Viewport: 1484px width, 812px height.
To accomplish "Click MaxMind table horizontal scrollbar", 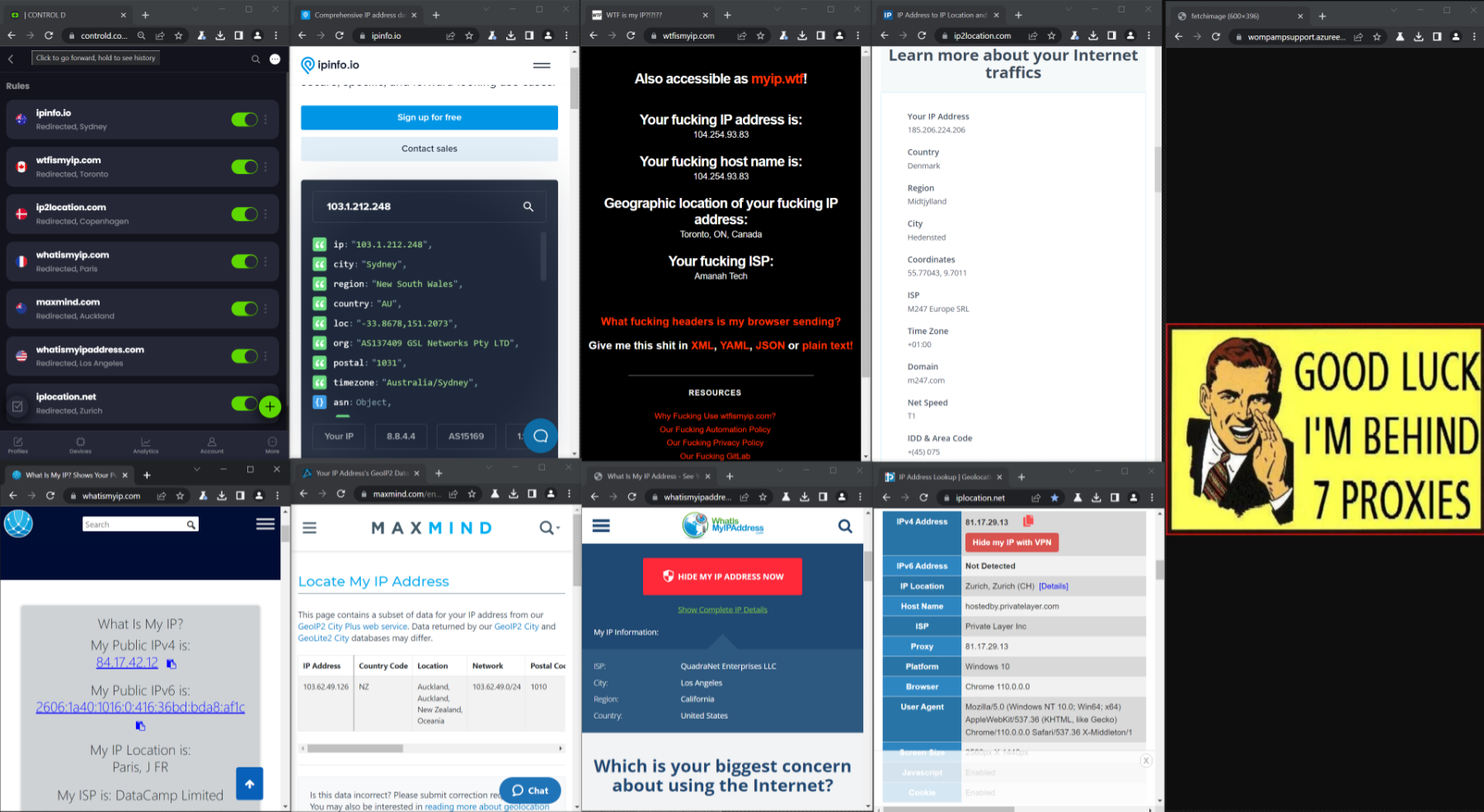I will 355,749.
